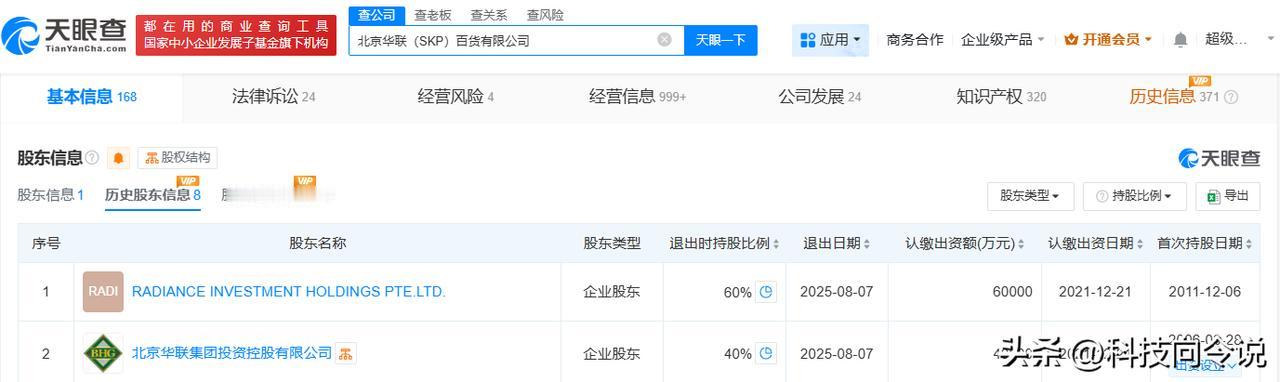Switch to the 法律诉讼 tab
The height and width of the screenshot is (382, 1280).
tap(273, 97)
